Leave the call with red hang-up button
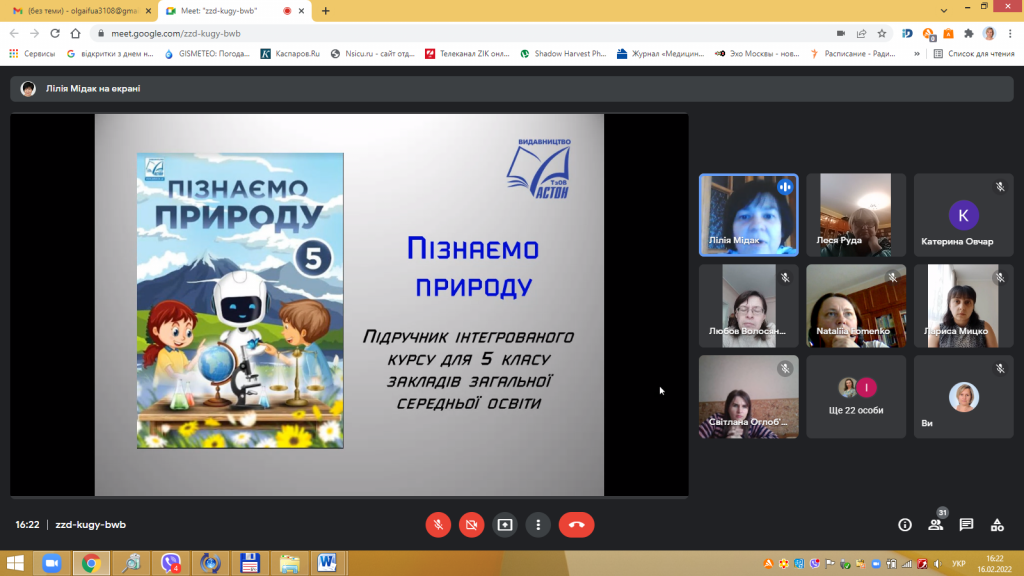Image resolution: width=1024 pixels, height=576 pixels. [576, 524]
